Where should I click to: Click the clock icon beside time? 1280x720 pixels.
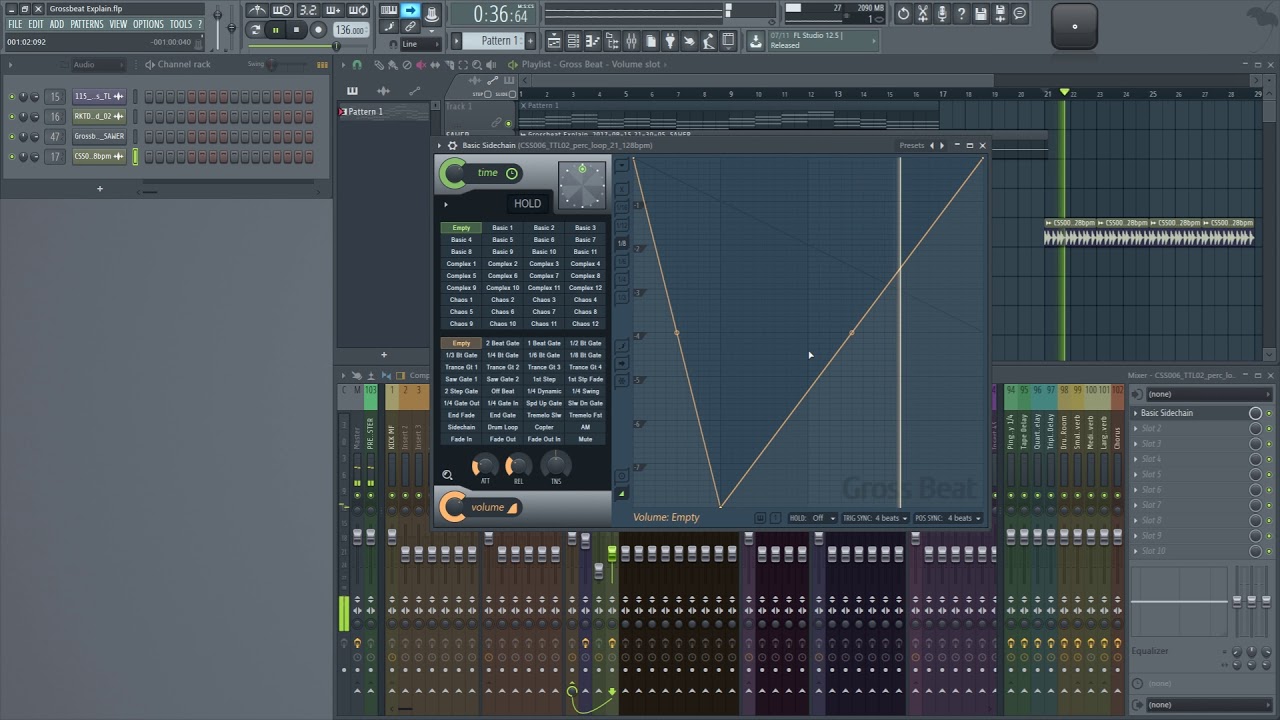pyautogui.click(x=512, y=173)
